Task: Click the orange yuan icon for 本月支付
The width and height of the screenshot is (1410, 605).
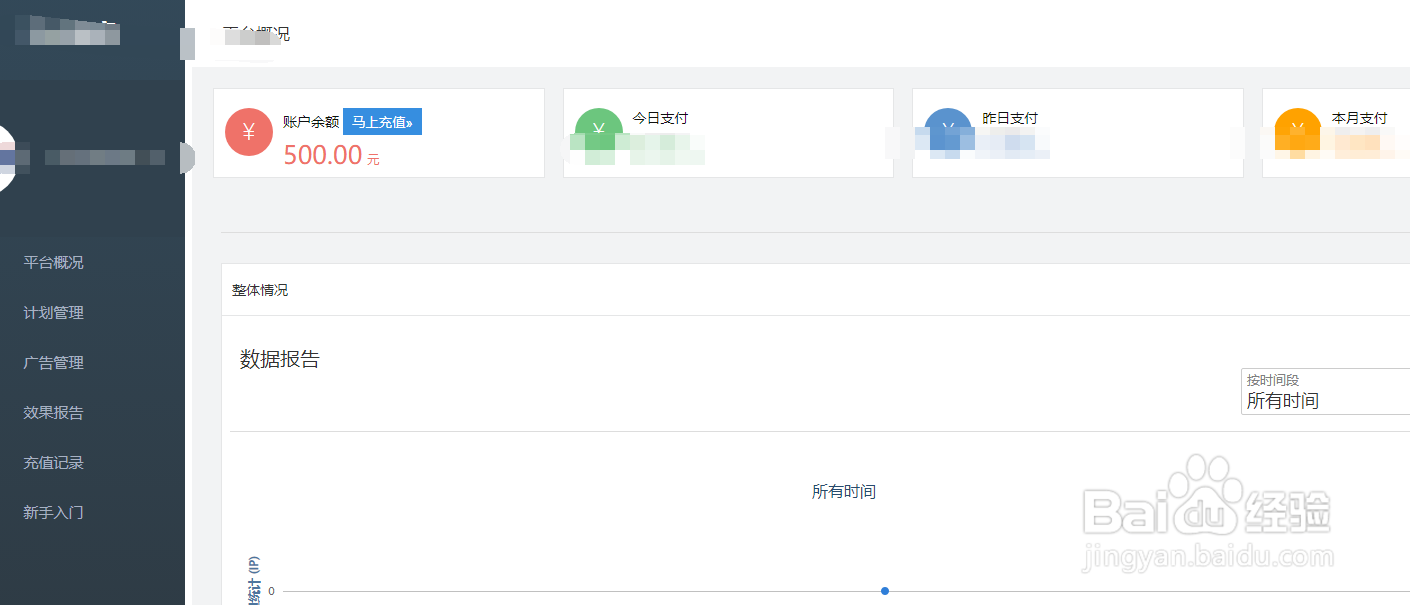Action: tap(1298, 132)
